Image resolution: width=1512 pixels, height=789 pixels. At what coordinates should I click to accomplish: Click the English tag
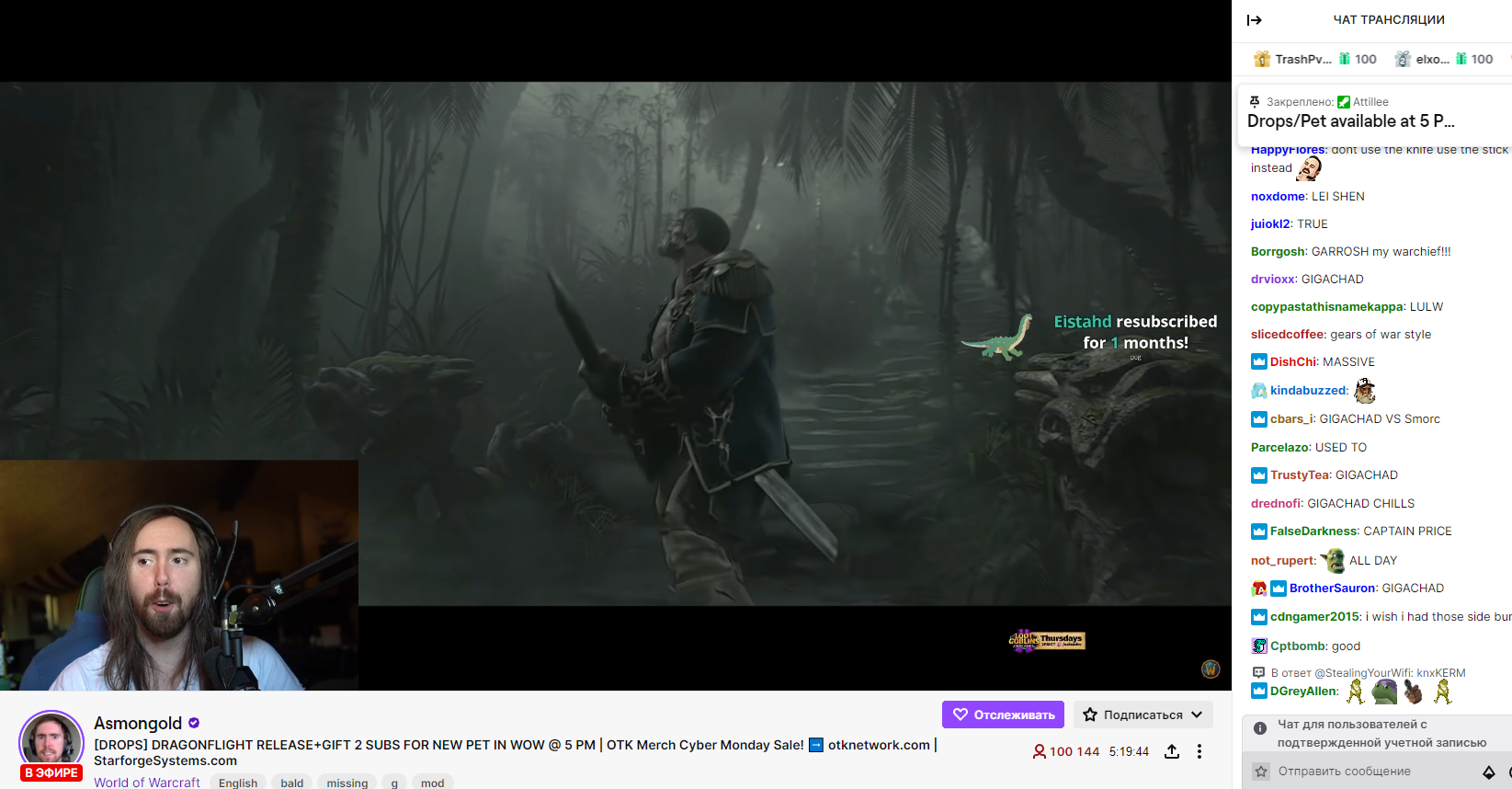(238, 783)
